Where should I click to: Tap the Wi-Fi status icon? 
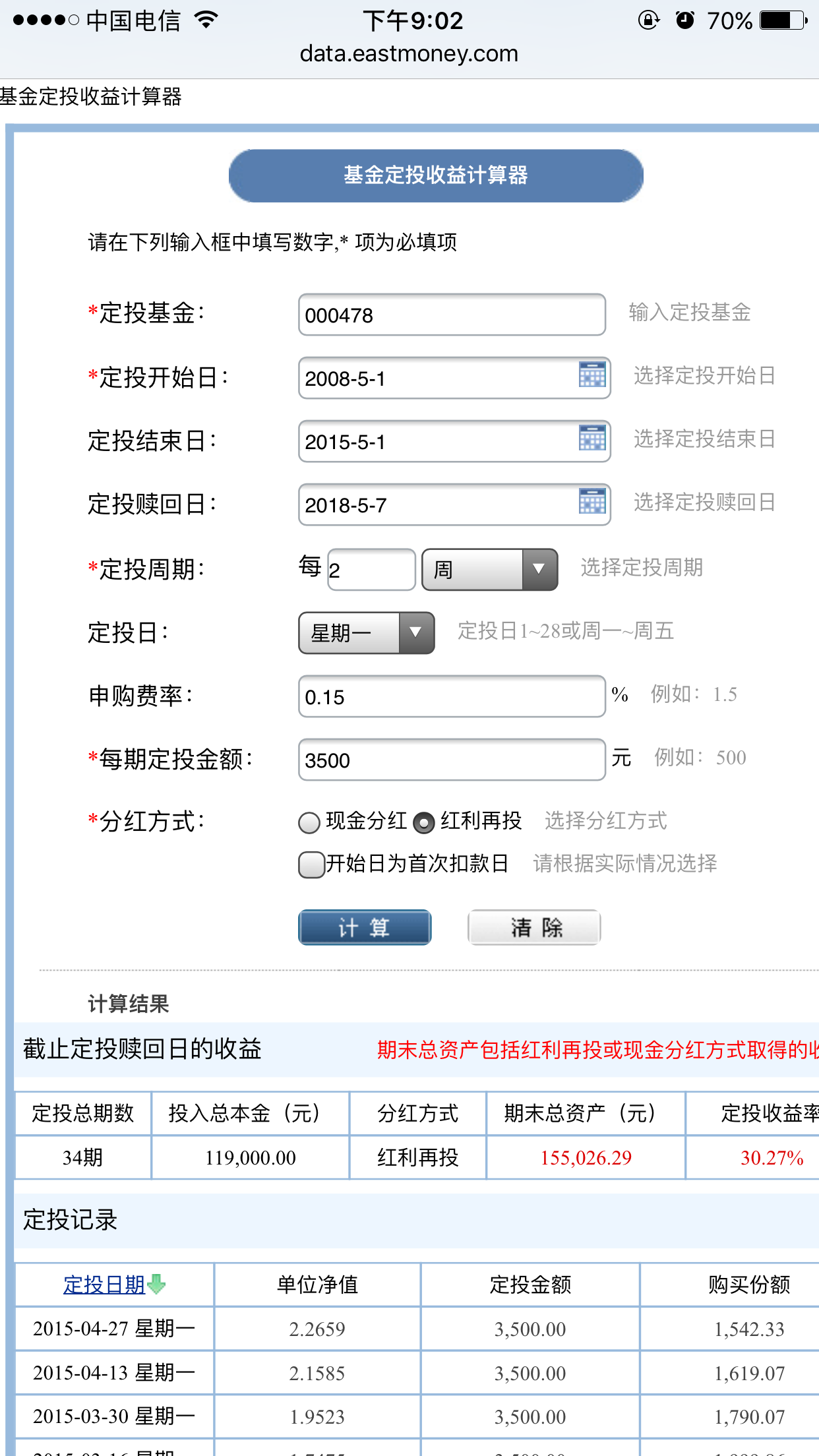pyautogui.click(x=206, y=20)
